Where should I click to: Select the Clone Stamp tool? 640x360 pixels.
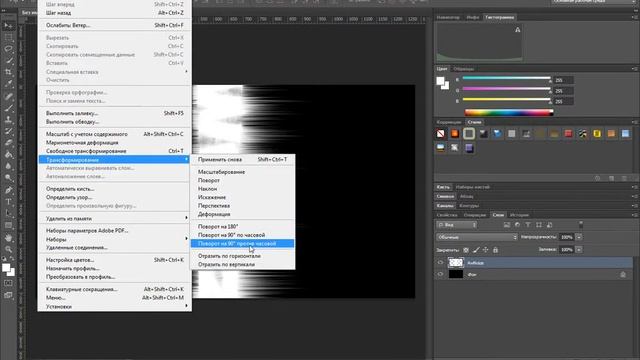click(8, 120)
